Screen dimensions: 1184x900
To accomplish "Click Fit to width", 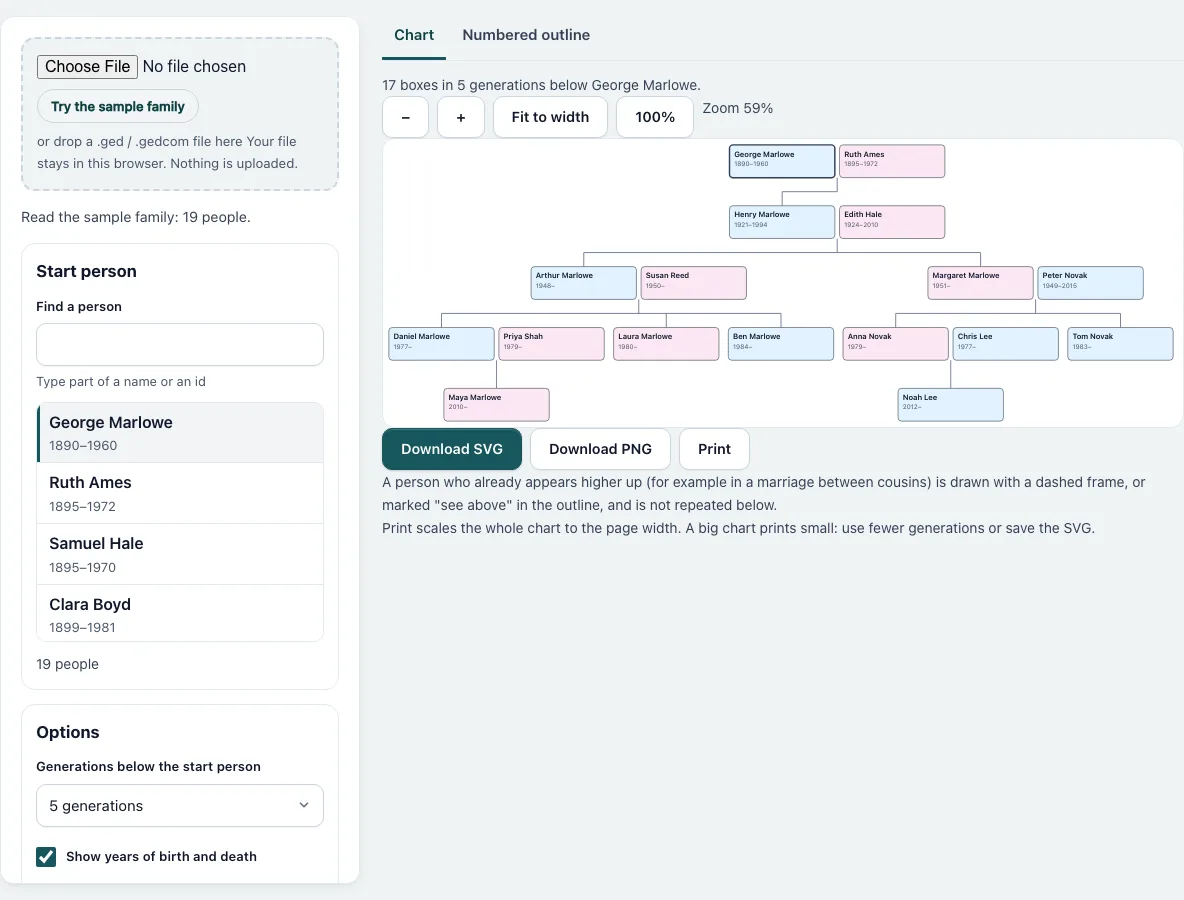I will click(x=550, y=117).
